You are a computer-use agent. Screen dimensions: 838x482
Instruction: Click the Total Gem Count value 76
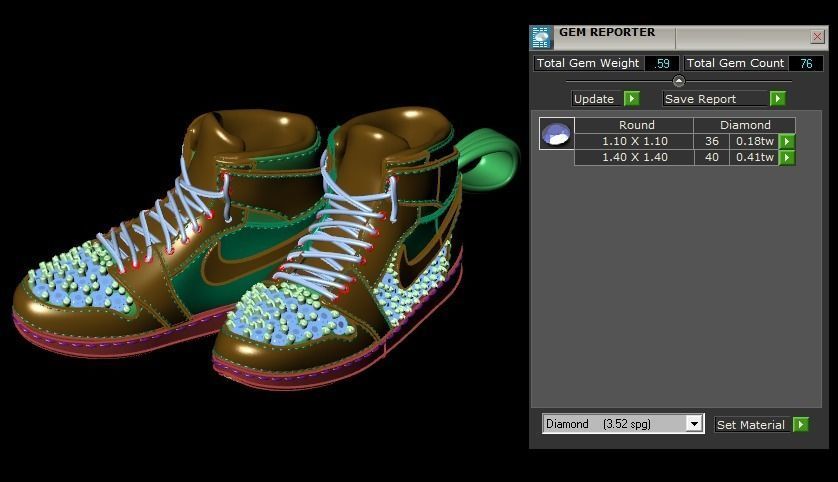(806, 64)
